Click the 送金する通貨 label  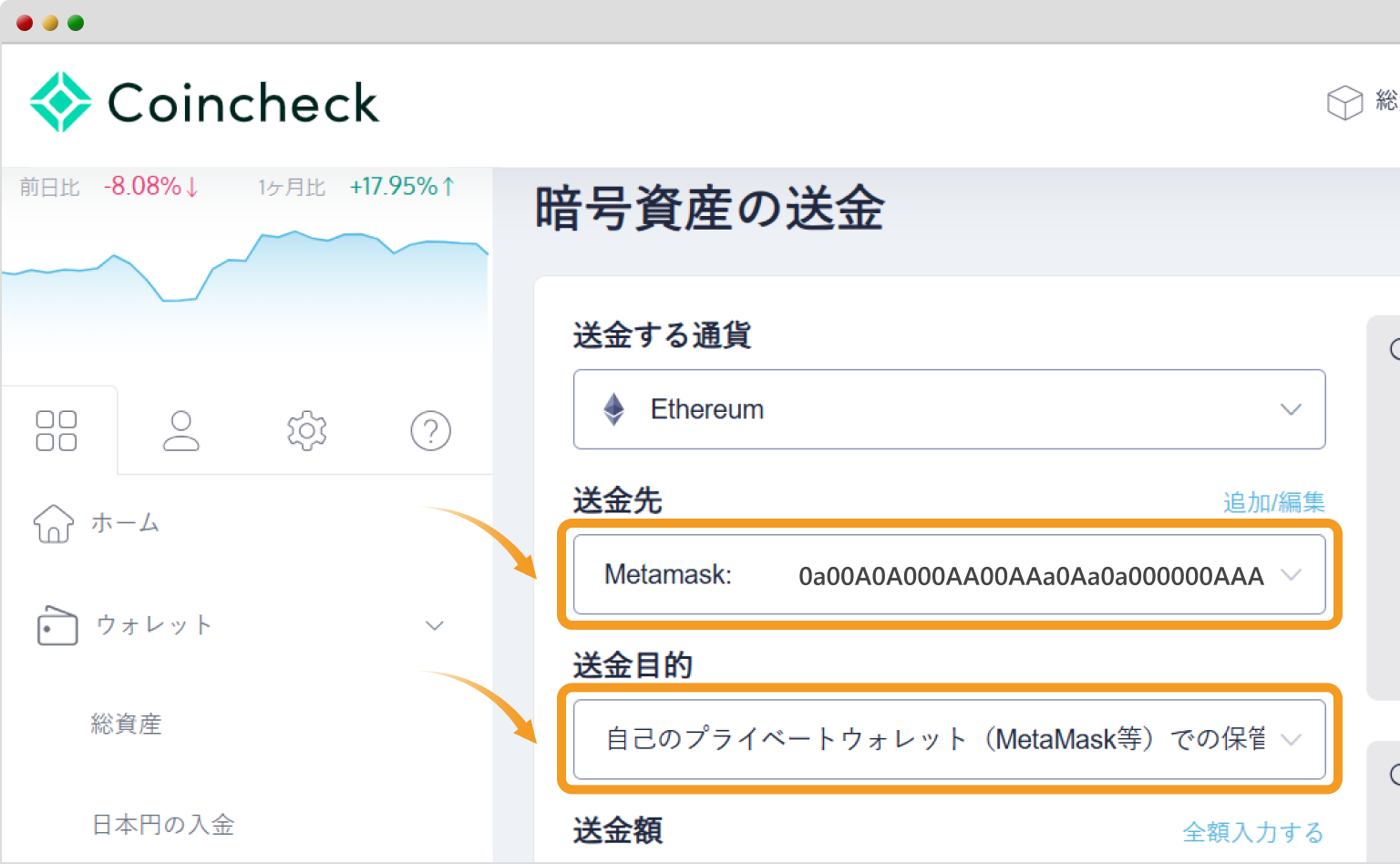click(x=662, y=335)
